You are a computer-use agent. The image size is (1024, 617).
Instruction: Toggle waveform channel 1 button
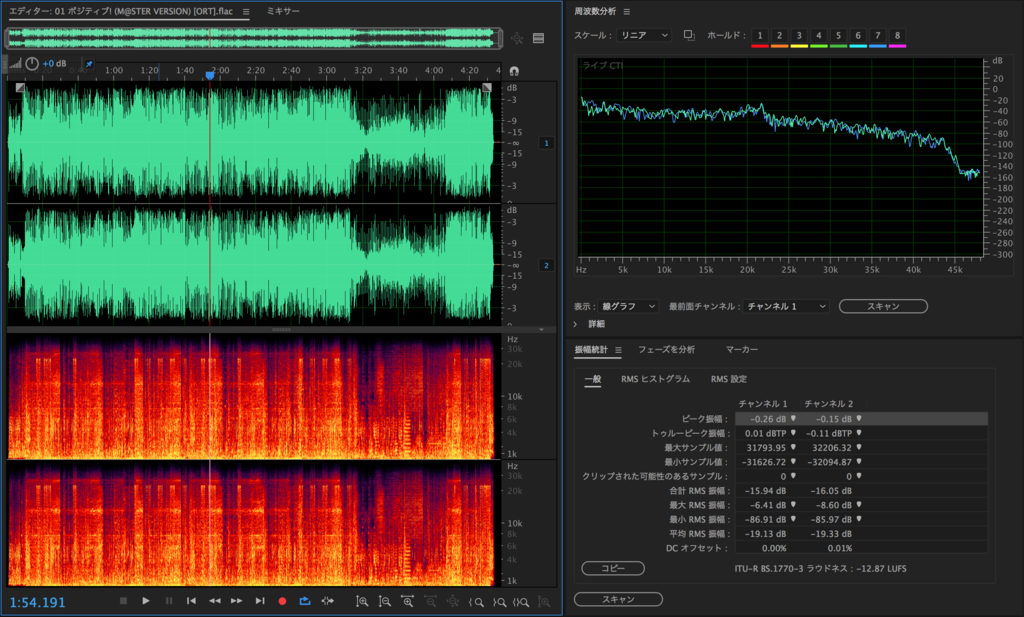click(546, 143)
